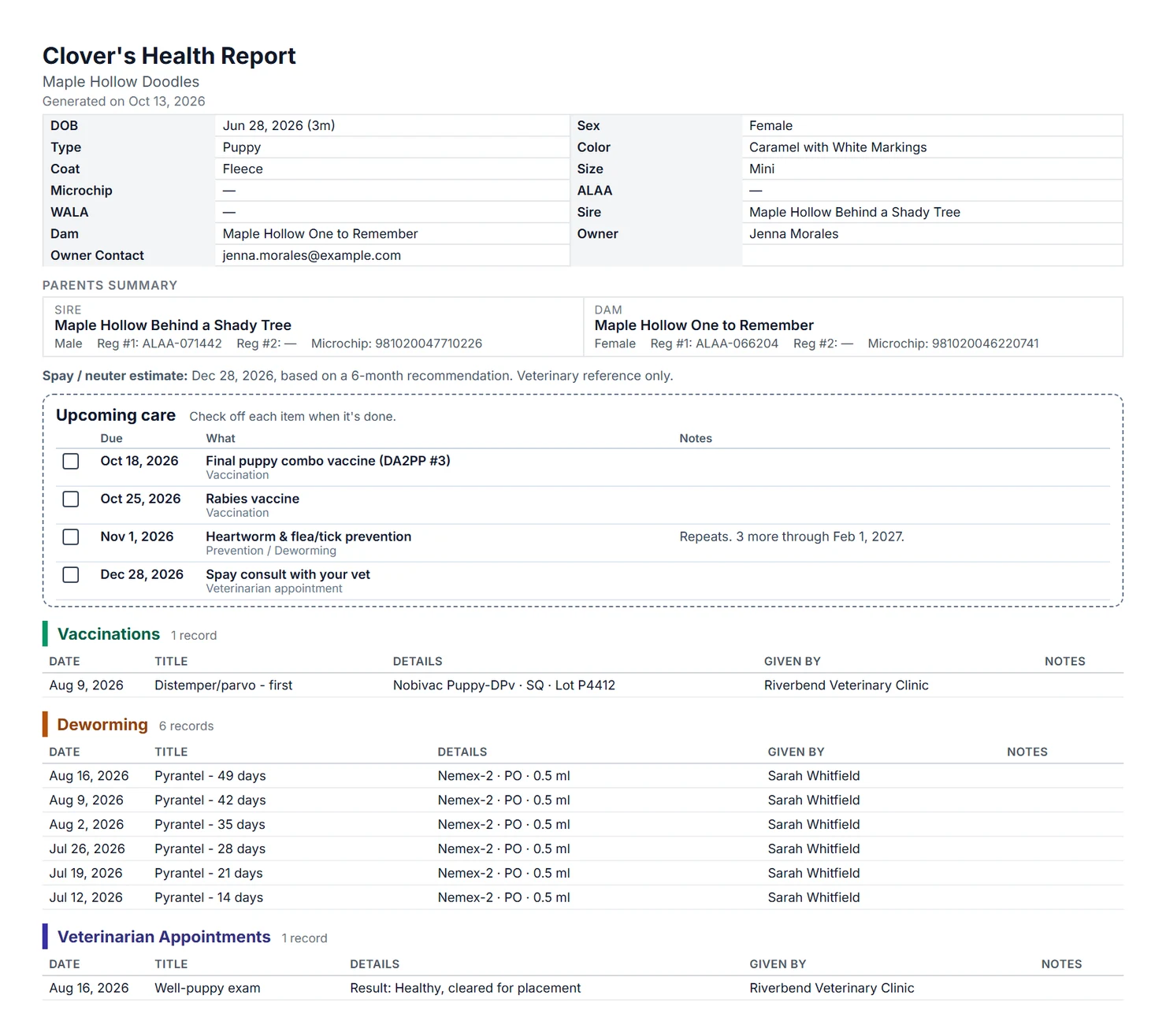Click Nobivac Puppy-DPv · SQ · Lot P4412 details

(x=504, y=685)
